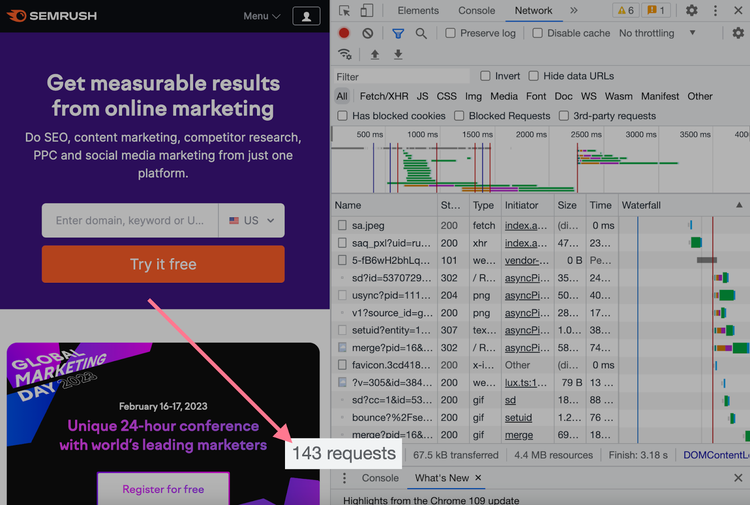Enable Preserve log checkbox
The height and width of the screenshot is (505, 750).
[450, 33]
